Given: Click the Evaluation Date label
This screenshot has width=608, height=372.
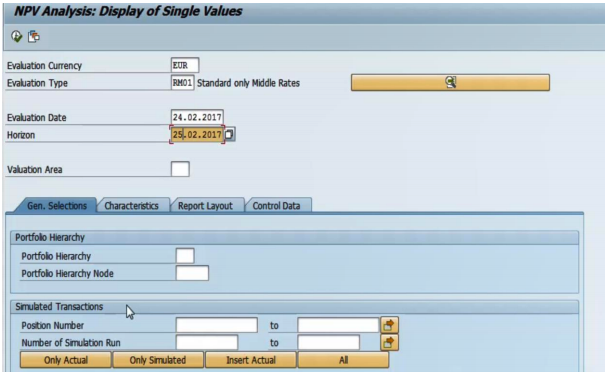Looking at the screenshot, I should (36, 118).
